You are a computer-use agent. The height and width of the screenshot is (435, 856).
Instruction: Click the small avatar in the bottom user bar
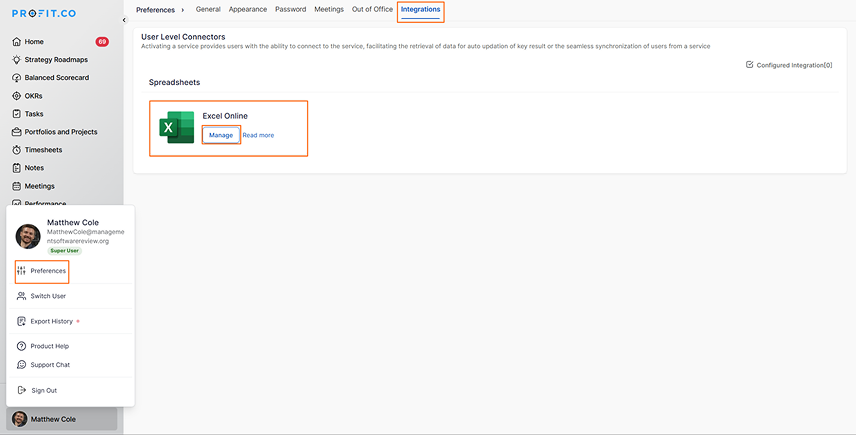(x=20, y=419)
